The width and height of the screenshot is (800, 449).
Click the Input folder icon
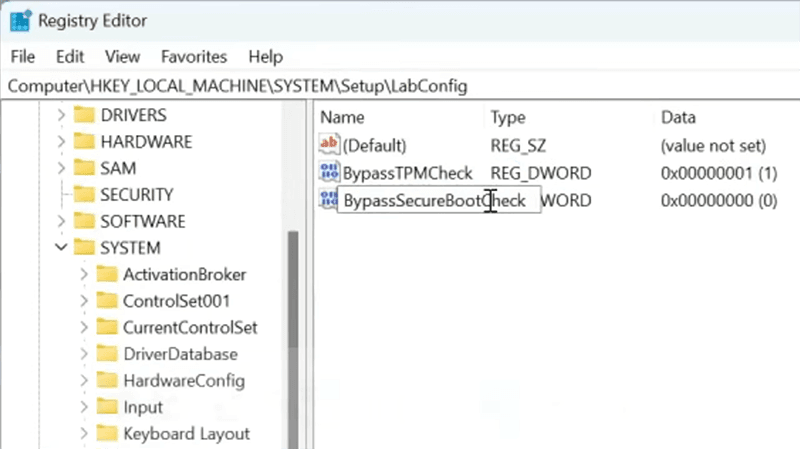coord(107,407)
